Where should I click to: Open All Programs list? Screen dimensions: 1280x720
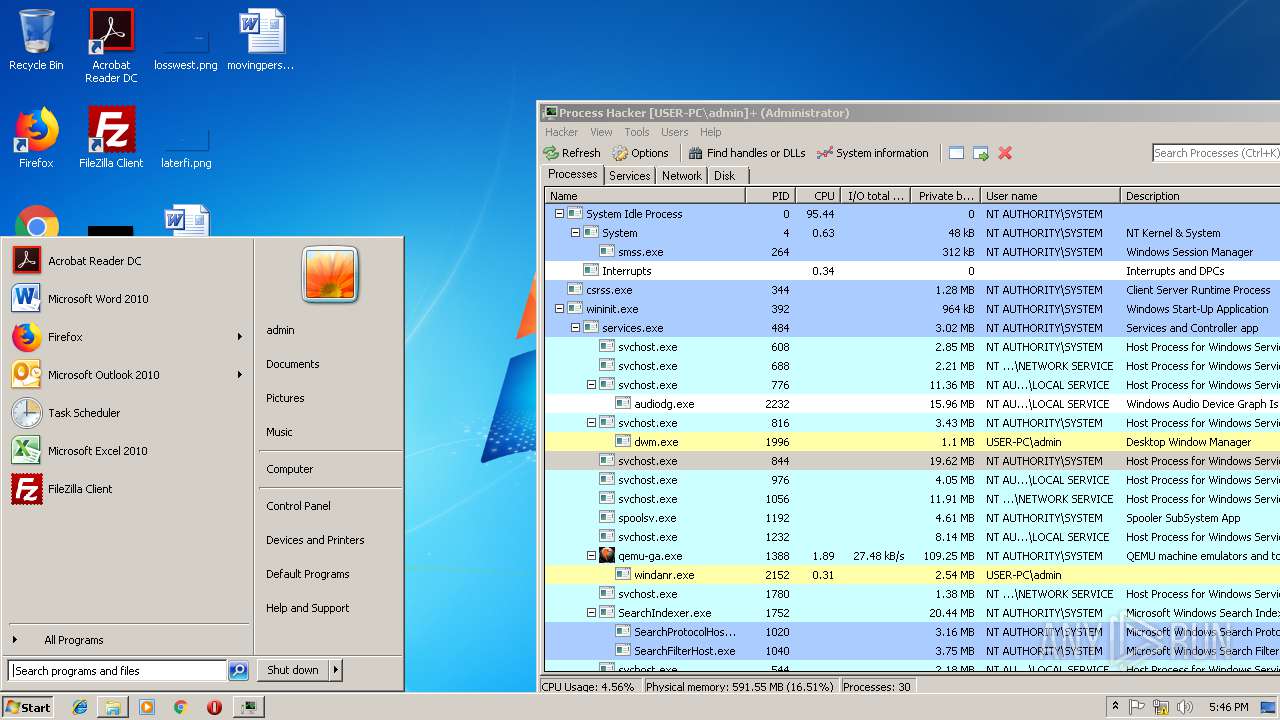[x=128, y=640]
